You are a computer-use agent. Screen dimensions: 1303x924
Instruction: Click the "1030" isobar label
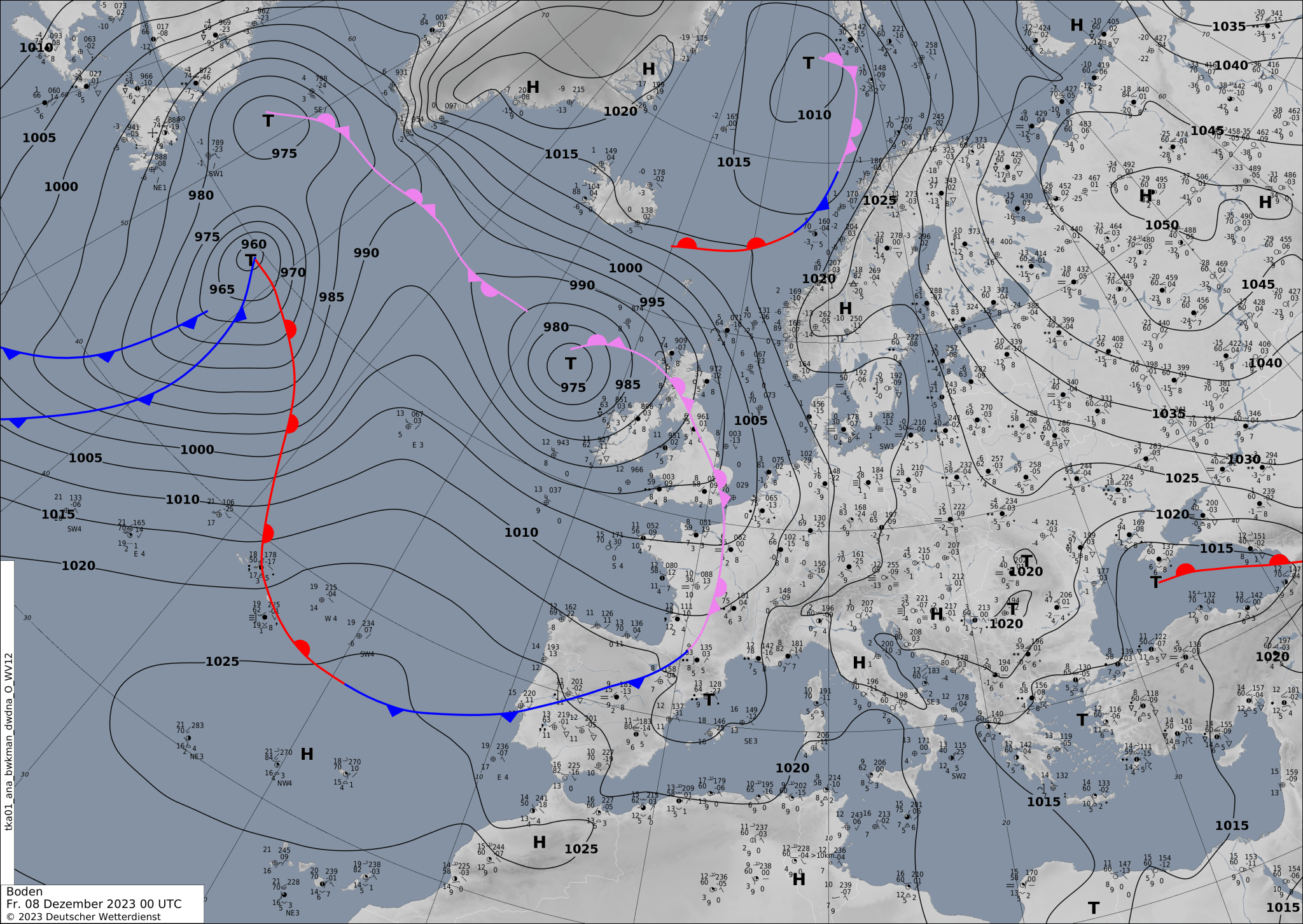click(1244, 459)
